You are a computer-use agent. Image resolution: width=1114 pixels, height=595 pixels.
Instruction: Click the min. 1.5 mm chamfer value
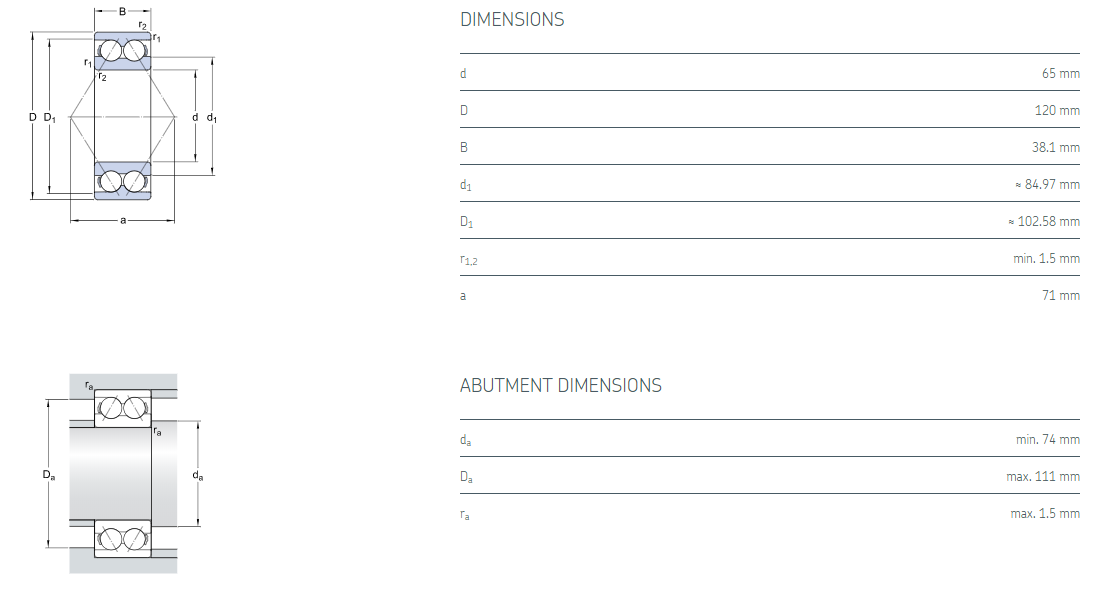coord(1046,258)
